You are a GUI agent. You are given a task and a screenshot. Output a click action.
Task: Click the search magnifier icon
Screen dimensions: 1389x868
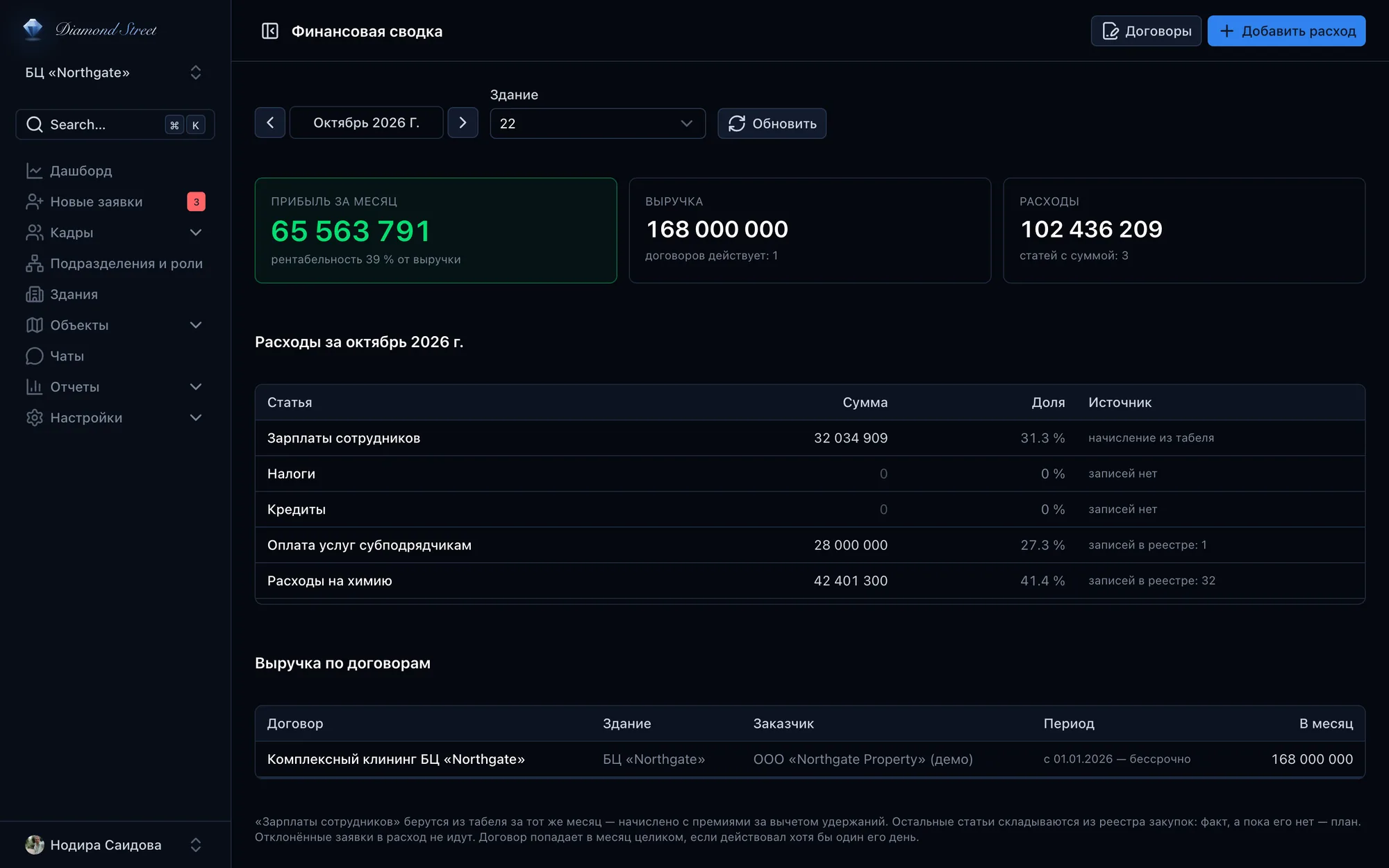(x=34, y=124)
